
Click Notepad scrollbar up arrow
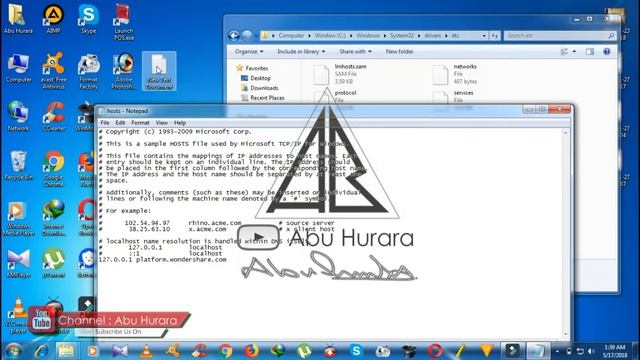click(565, 133)
